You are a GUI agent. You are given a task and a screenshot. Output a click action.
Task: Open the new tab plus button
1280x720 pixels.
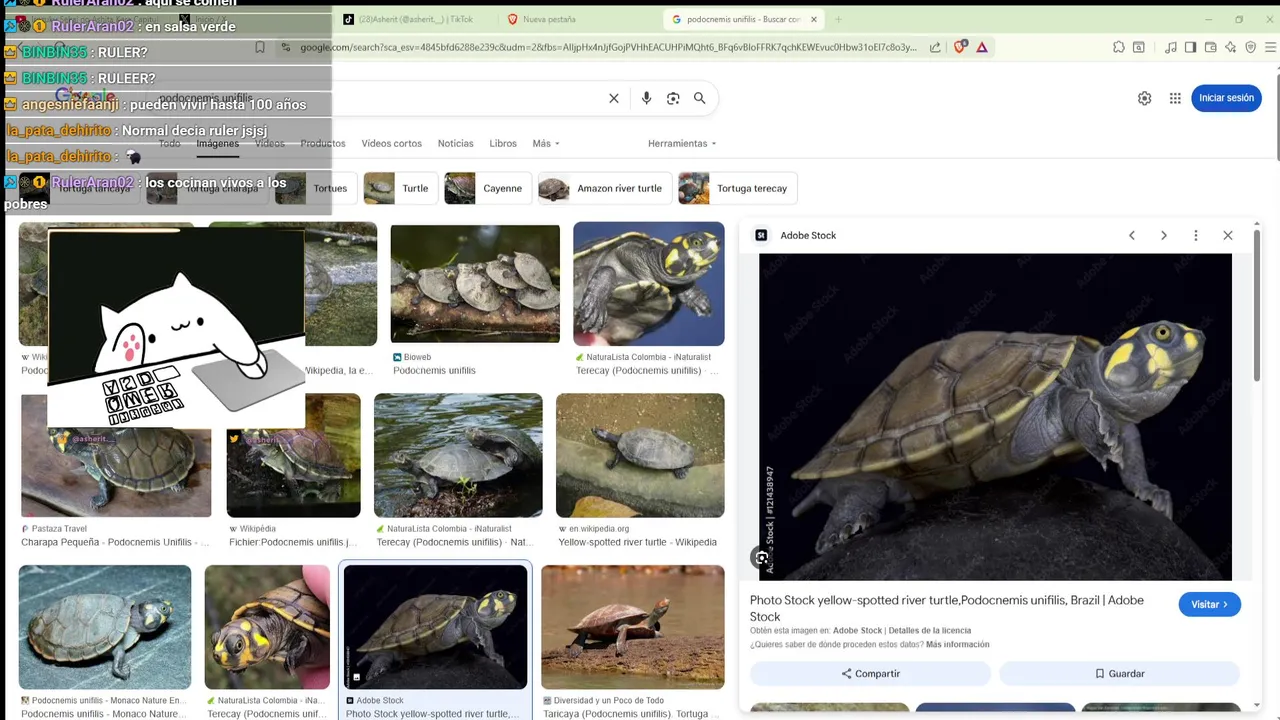point(838,19)
